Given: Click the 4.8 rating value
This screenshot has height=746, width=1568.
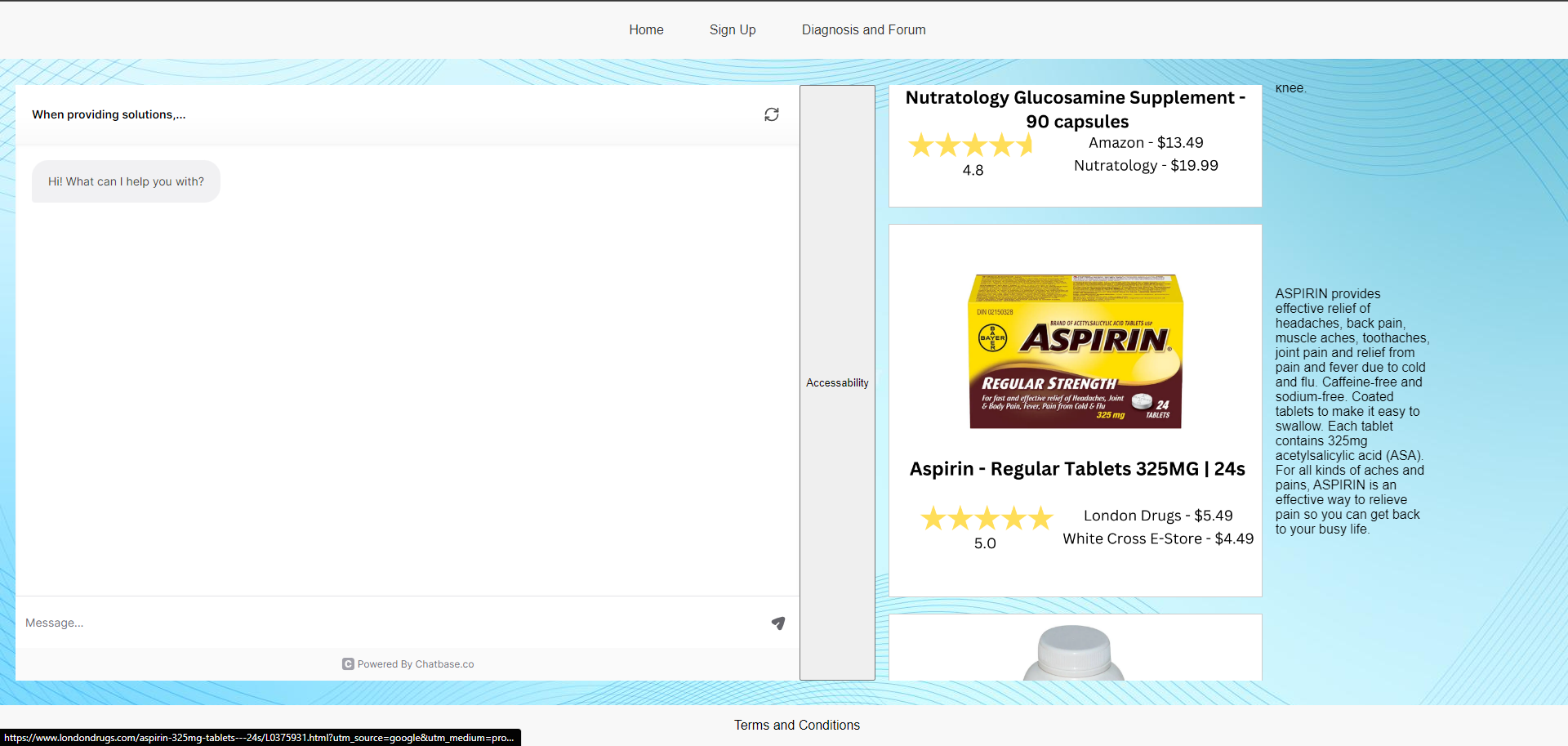Looking at the screenshot, I should tap(973, 170).
